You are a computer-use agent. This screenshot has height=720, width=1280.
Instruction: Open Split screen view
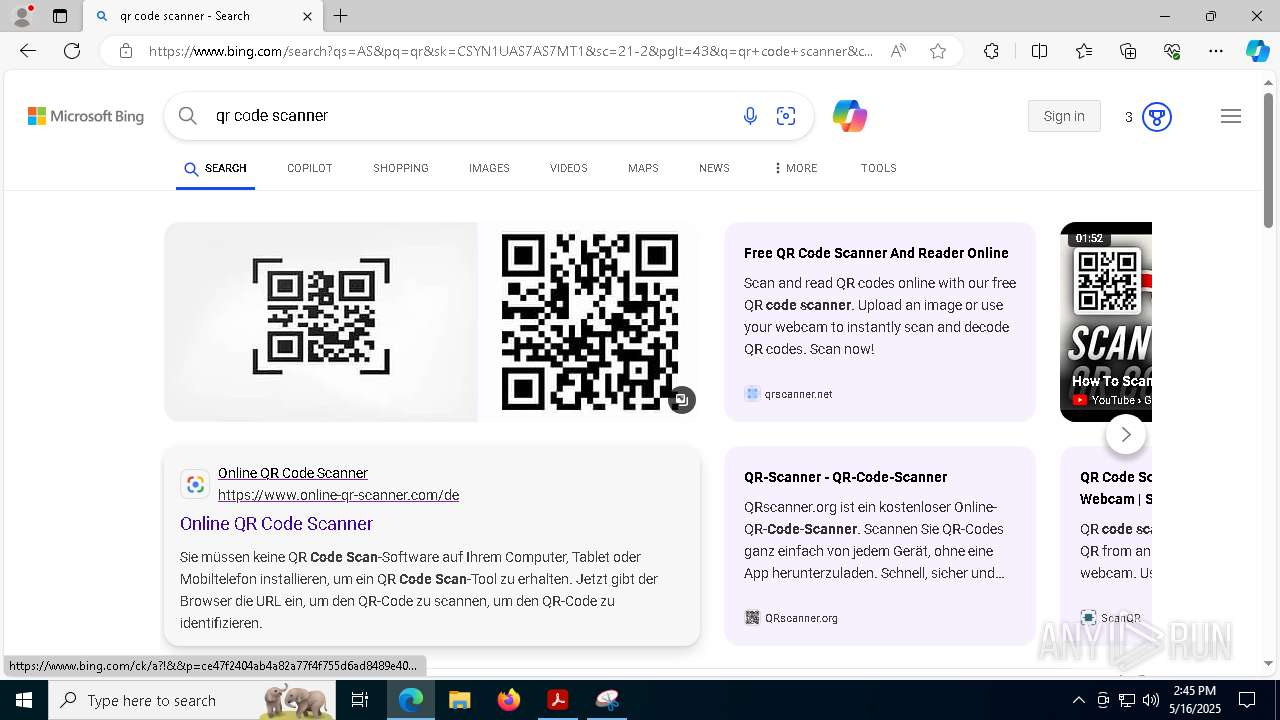click(1039, 51)
